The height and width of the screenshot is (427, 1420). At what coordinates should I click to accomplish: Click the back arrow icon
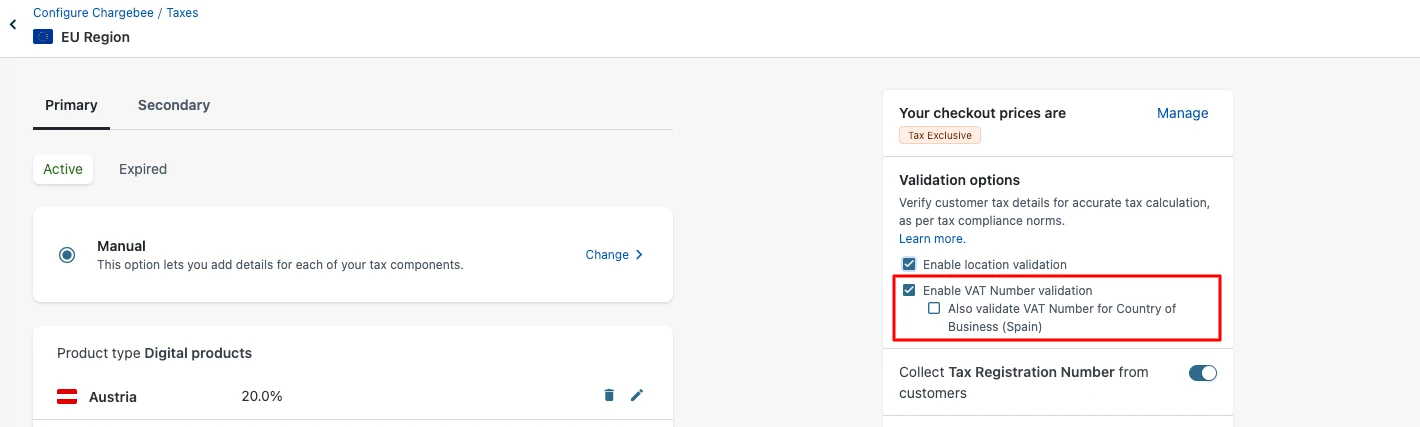13,24
